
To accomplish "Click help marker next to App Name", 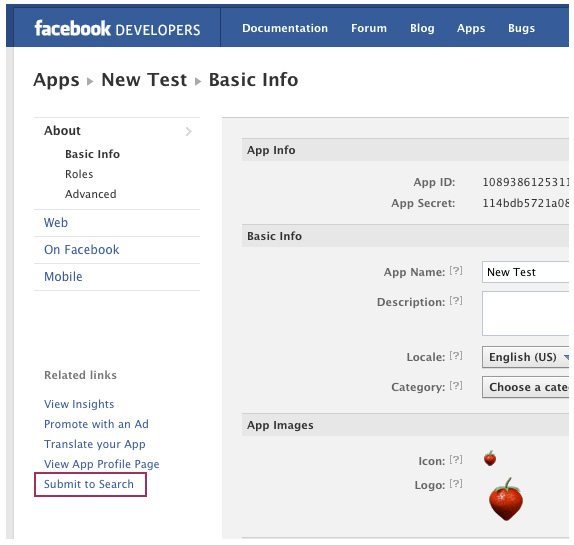I will [x=456, y=271].
